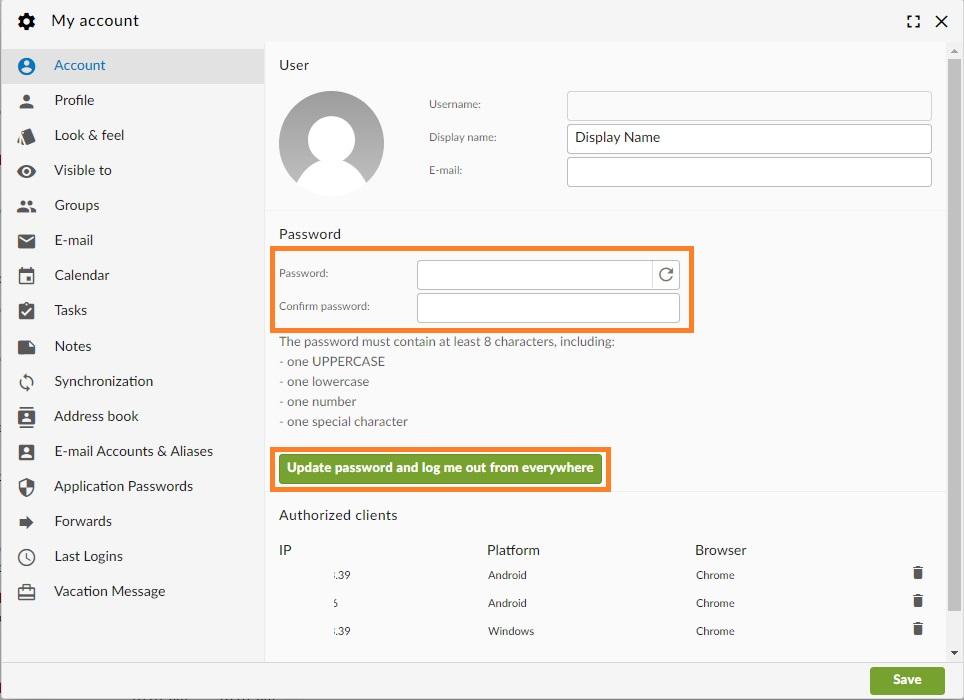This screenshot has width=964, height=700.
Task: Click Update password and log me out
Action: (440, 467)
